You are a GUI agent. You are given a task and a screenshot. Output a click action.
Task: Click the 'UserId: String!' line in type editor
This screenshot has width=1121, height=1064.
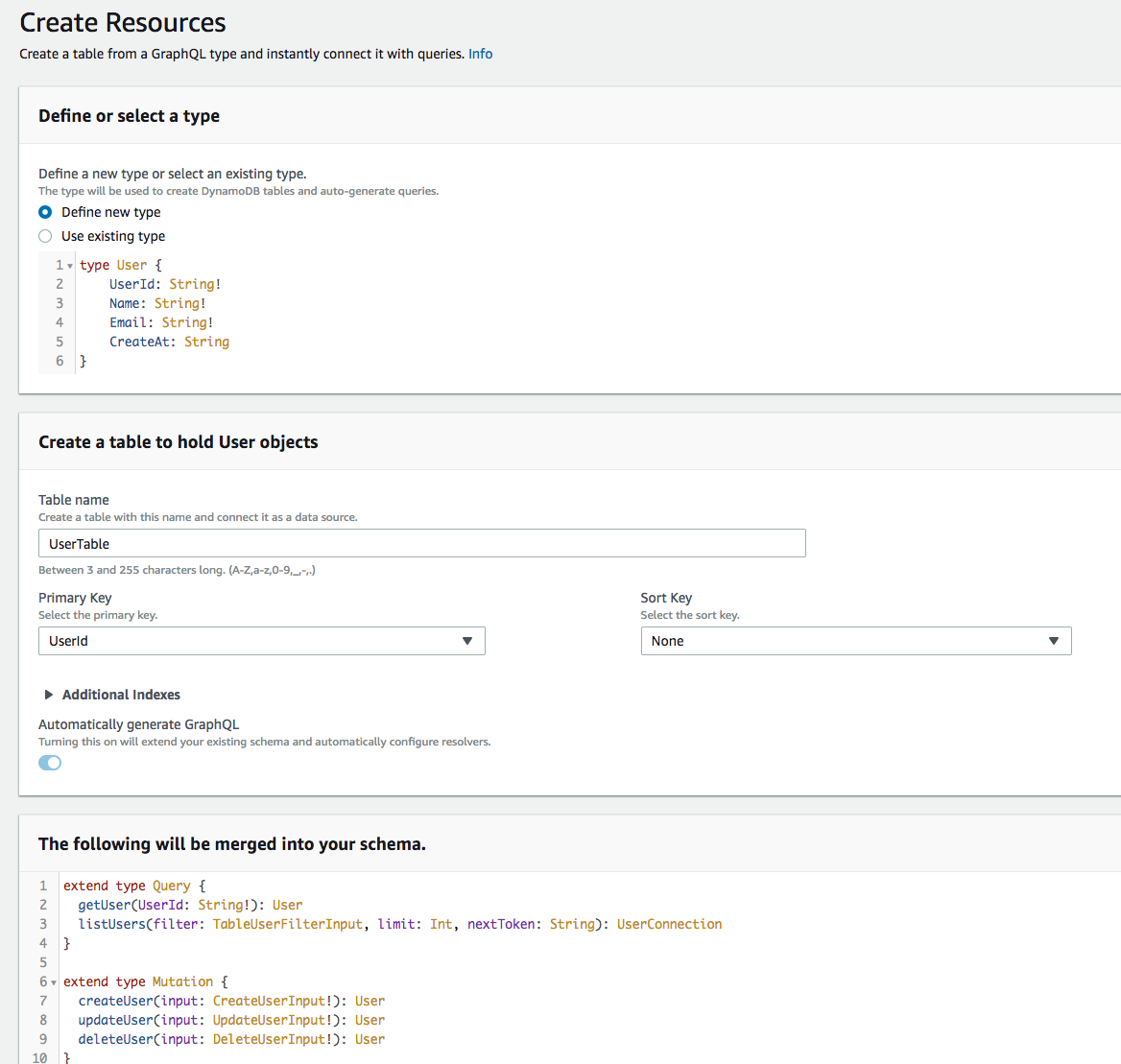pyautogui.click(x=165, y=284)
